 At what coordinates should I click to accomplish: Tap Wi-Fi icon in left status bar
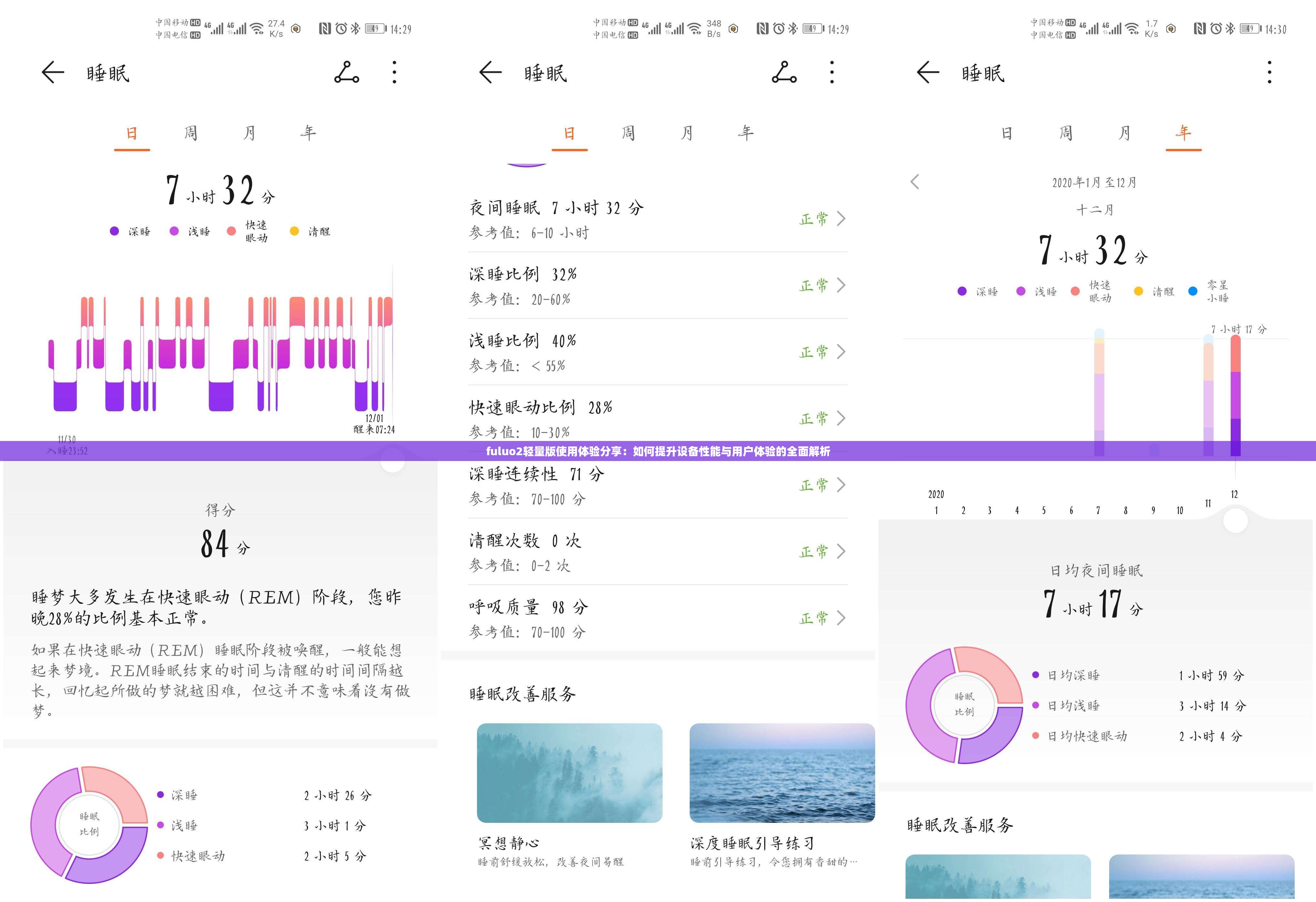pyautogui.click(x=257, y=28)
